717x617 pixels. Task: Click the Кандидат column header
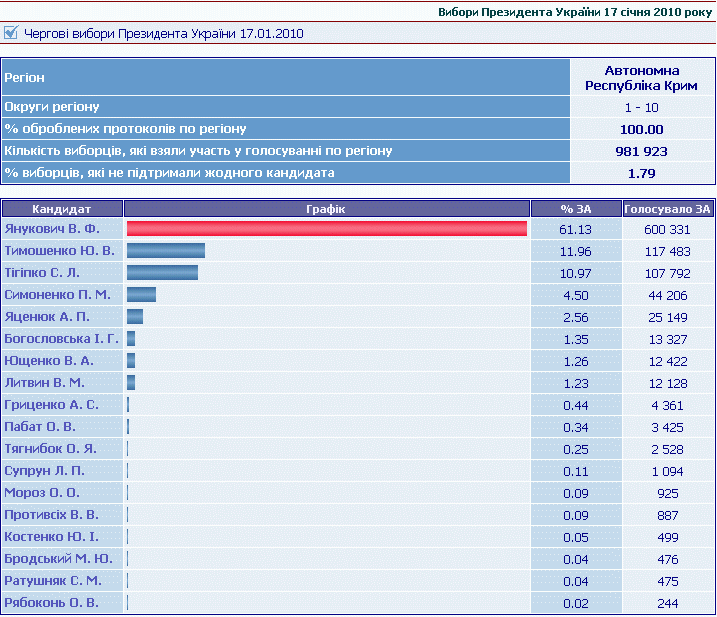coord(62,209)
